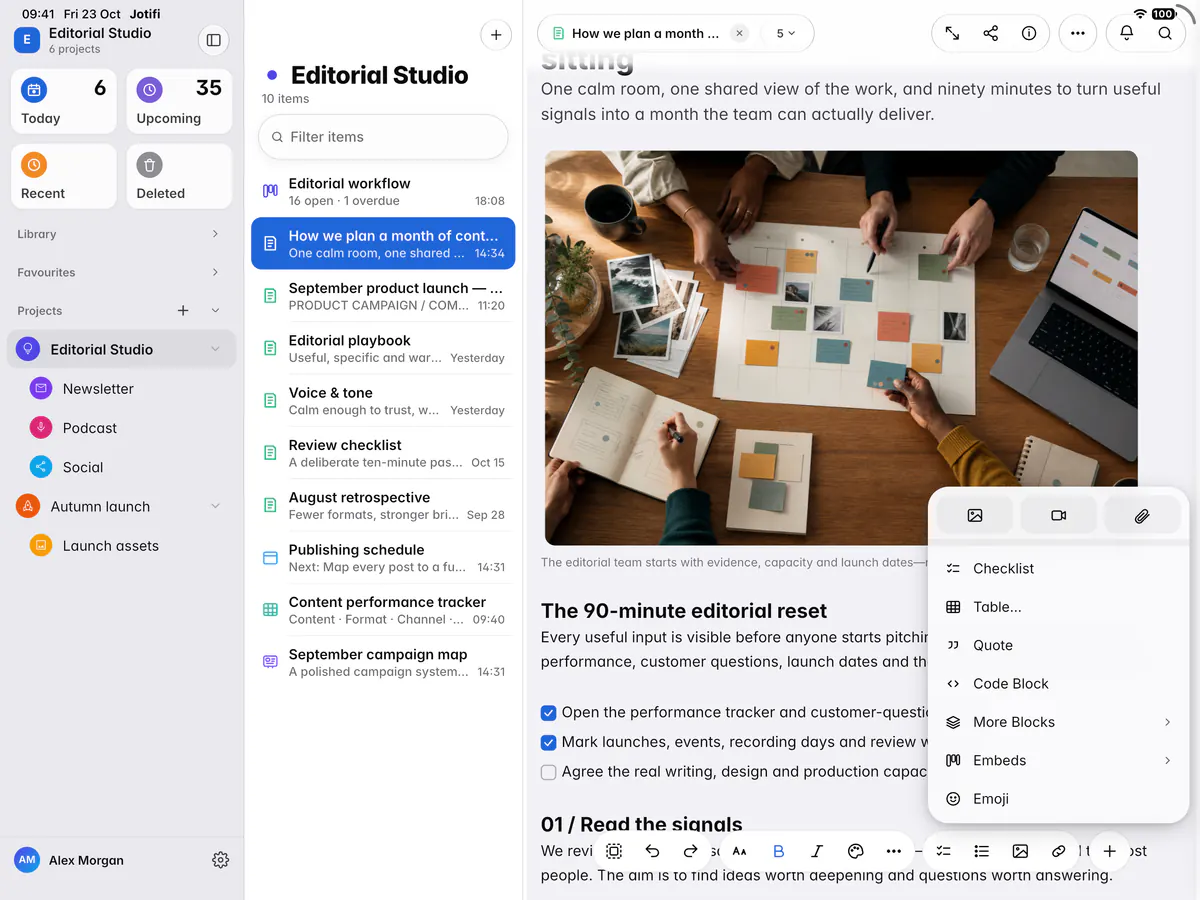Open the Voice & tone note
The height and width of the screenshot is (900, 1200).
point(383,401)
